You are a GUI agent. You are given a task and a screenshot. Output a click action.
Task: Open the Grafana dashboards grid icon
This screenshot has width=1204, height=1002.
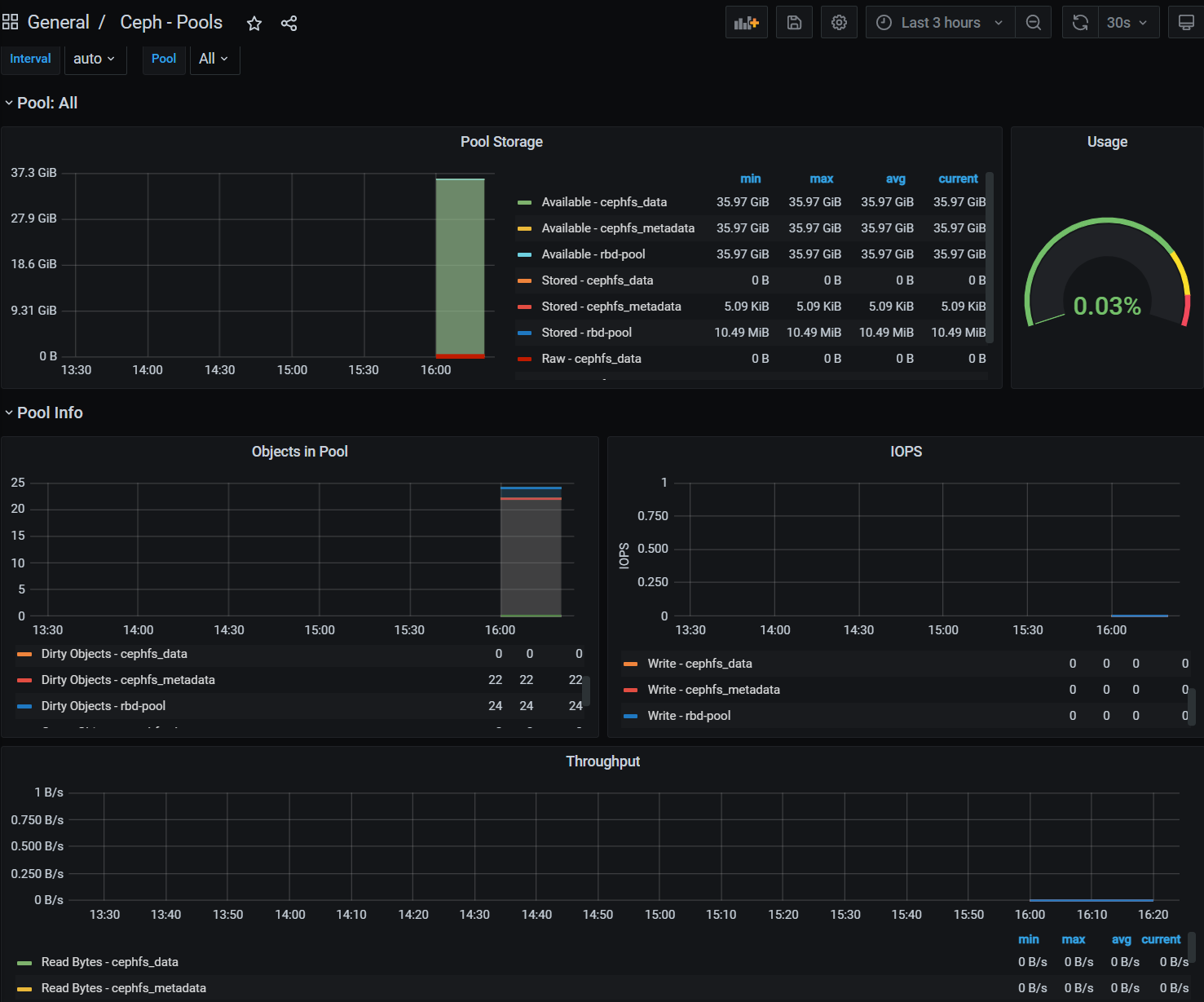pyautogui.click(x=11, y=22)
